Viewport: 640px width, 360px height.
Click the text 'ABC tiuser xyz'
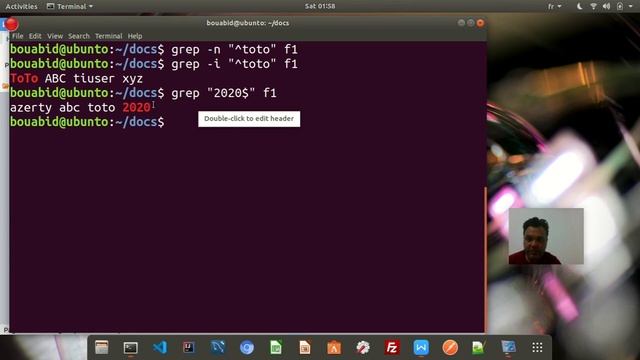click(x=94, y=78)
